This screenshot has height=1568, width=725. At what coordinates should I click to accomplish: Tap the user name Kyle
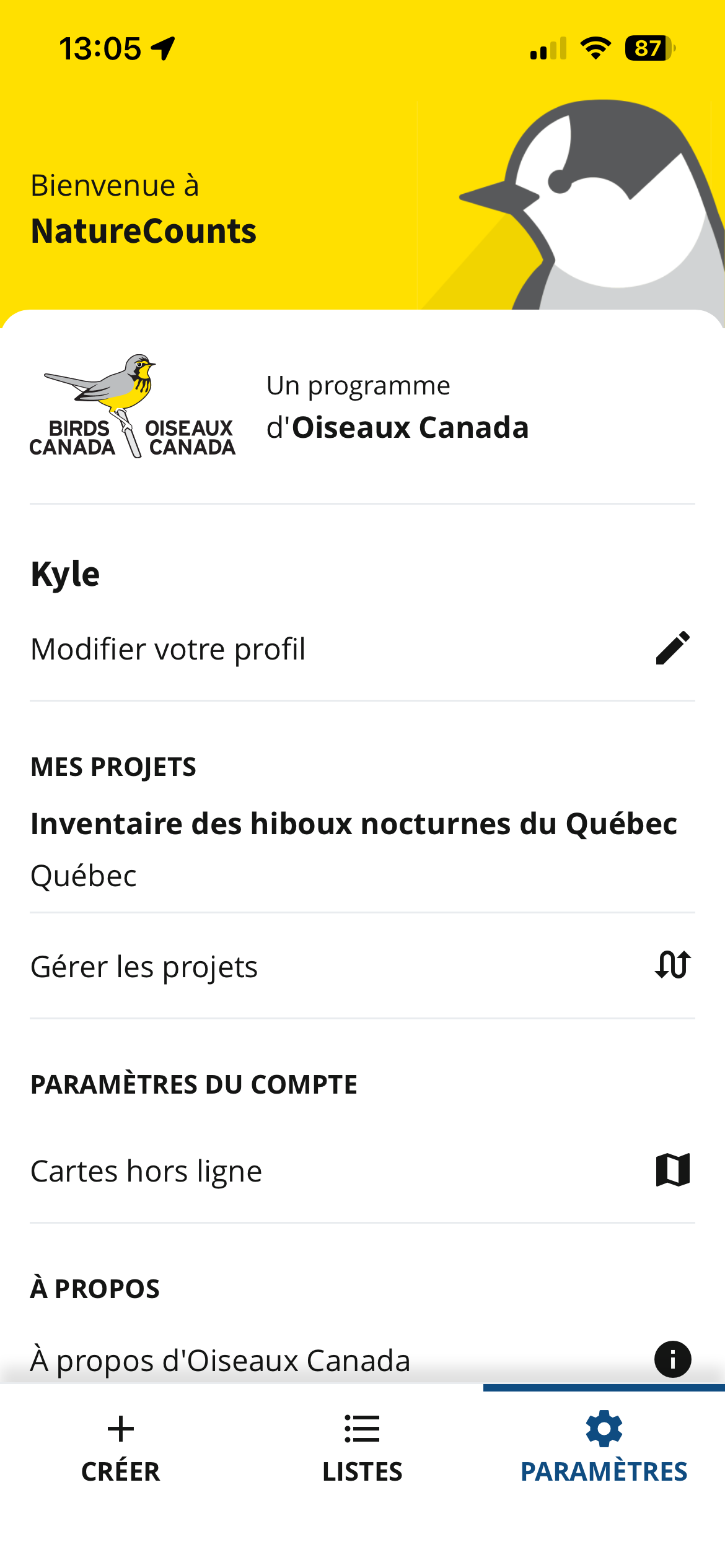[x=65, y=573]
